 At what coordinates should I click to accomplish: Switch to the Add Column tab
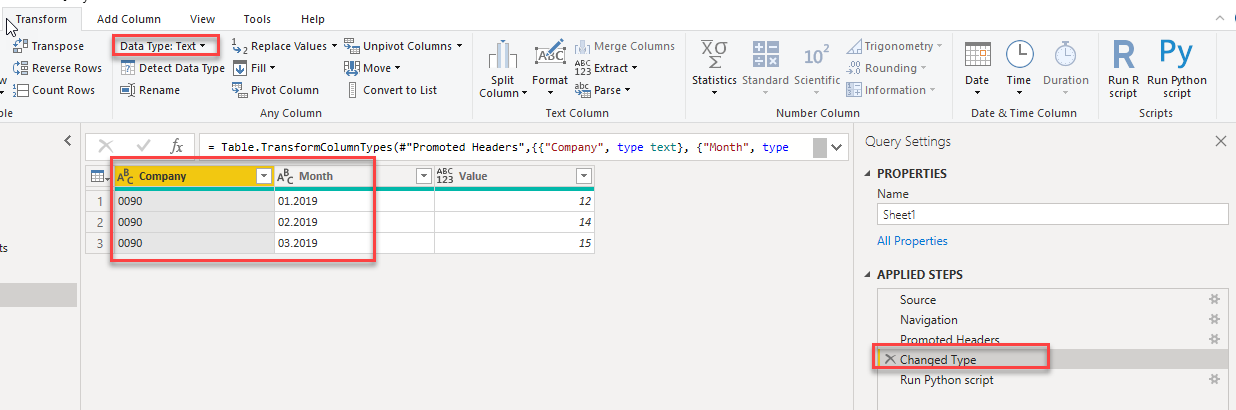click(130, 19)
